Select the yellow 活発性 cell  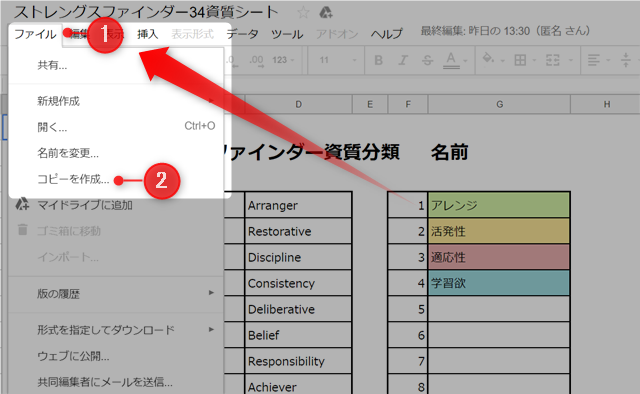499,231
